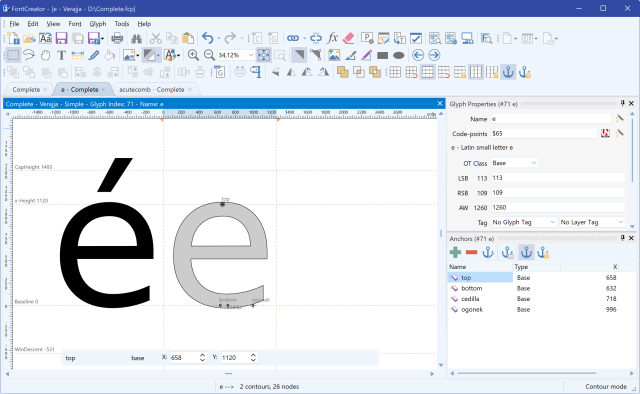Save the font with purple floppy icon
This screenshot has height=394, width=640.
point(61,38)
